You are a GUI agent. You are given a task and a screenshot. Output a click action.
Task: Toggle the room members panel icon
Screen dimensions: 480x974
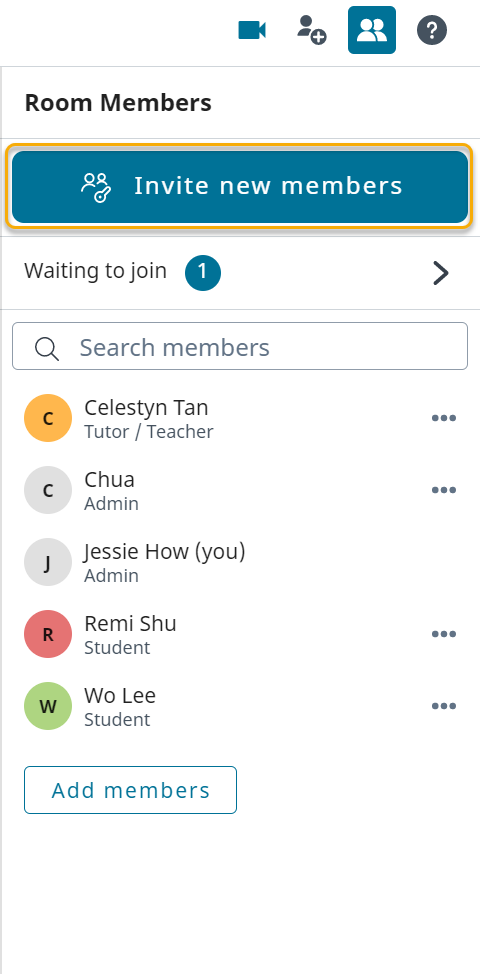pyautogui.click(x=372, y=30)
